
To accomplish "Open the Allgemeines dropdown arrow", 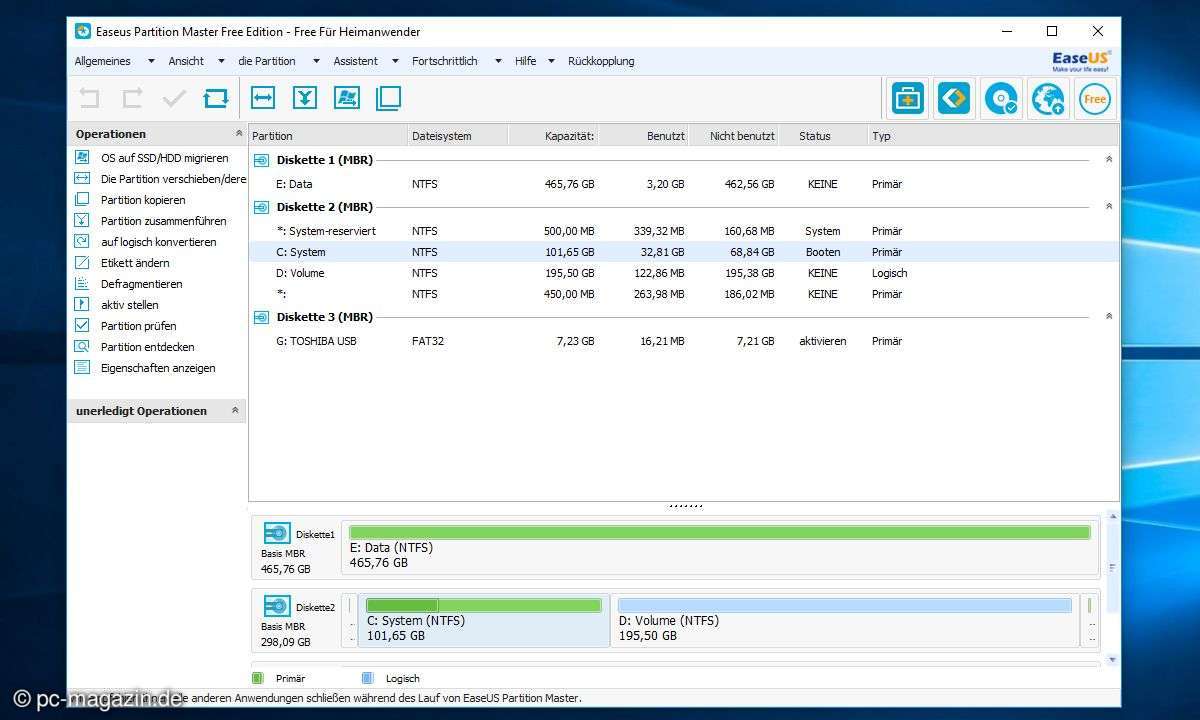I will (151, 61).
